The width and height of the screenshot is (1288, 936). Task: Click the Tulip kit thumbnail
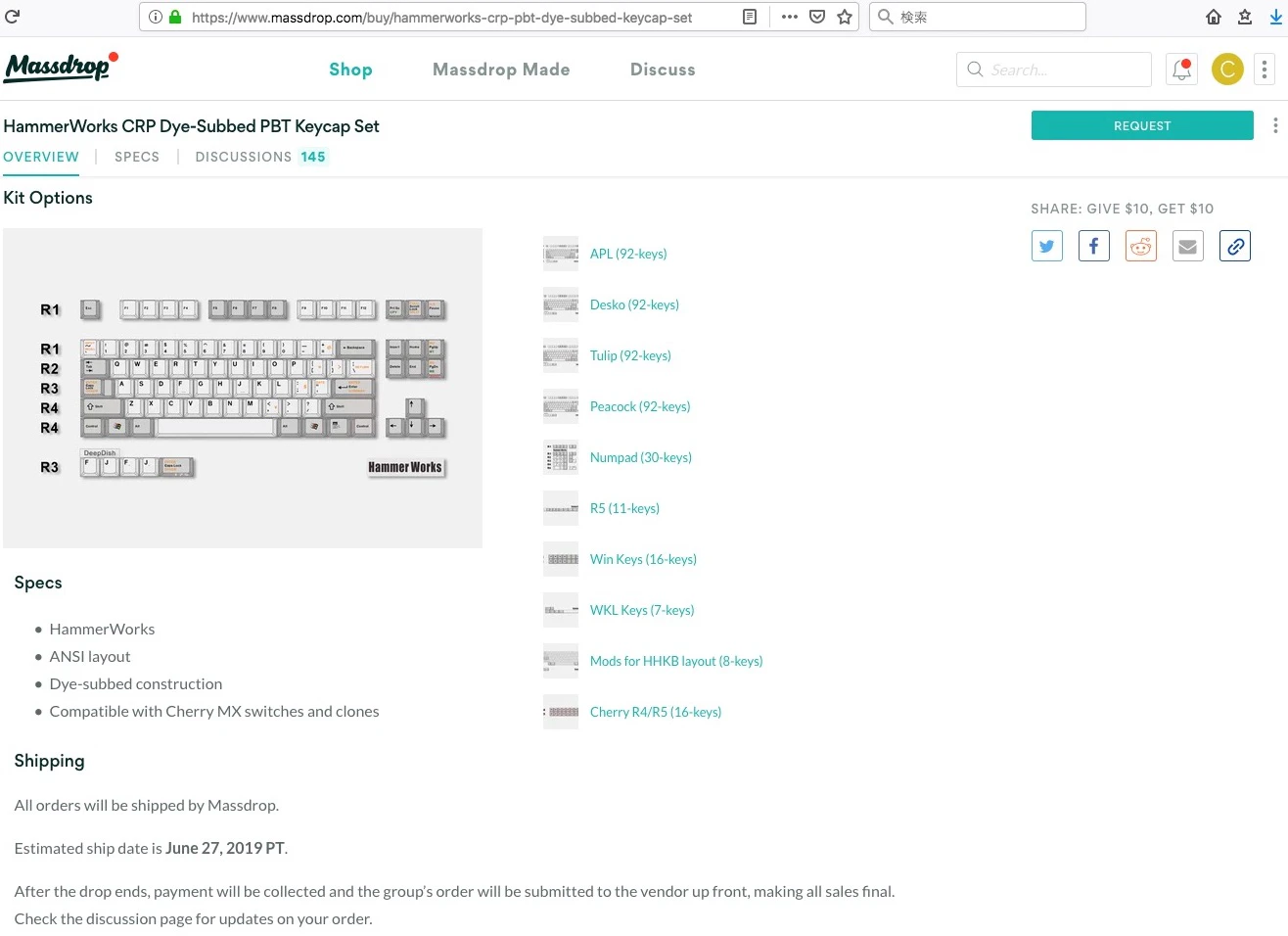[x=561, y=355]
